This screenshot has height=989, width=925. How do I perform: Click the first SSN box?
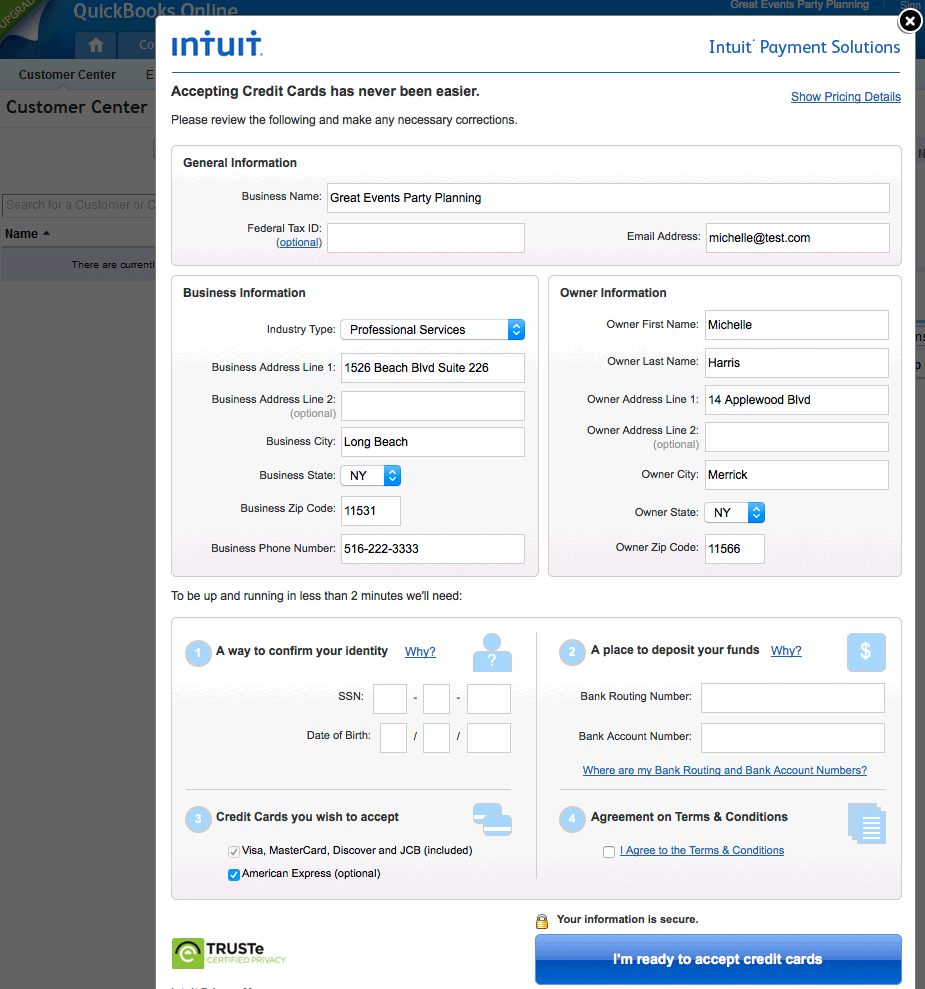coord(390,699)
